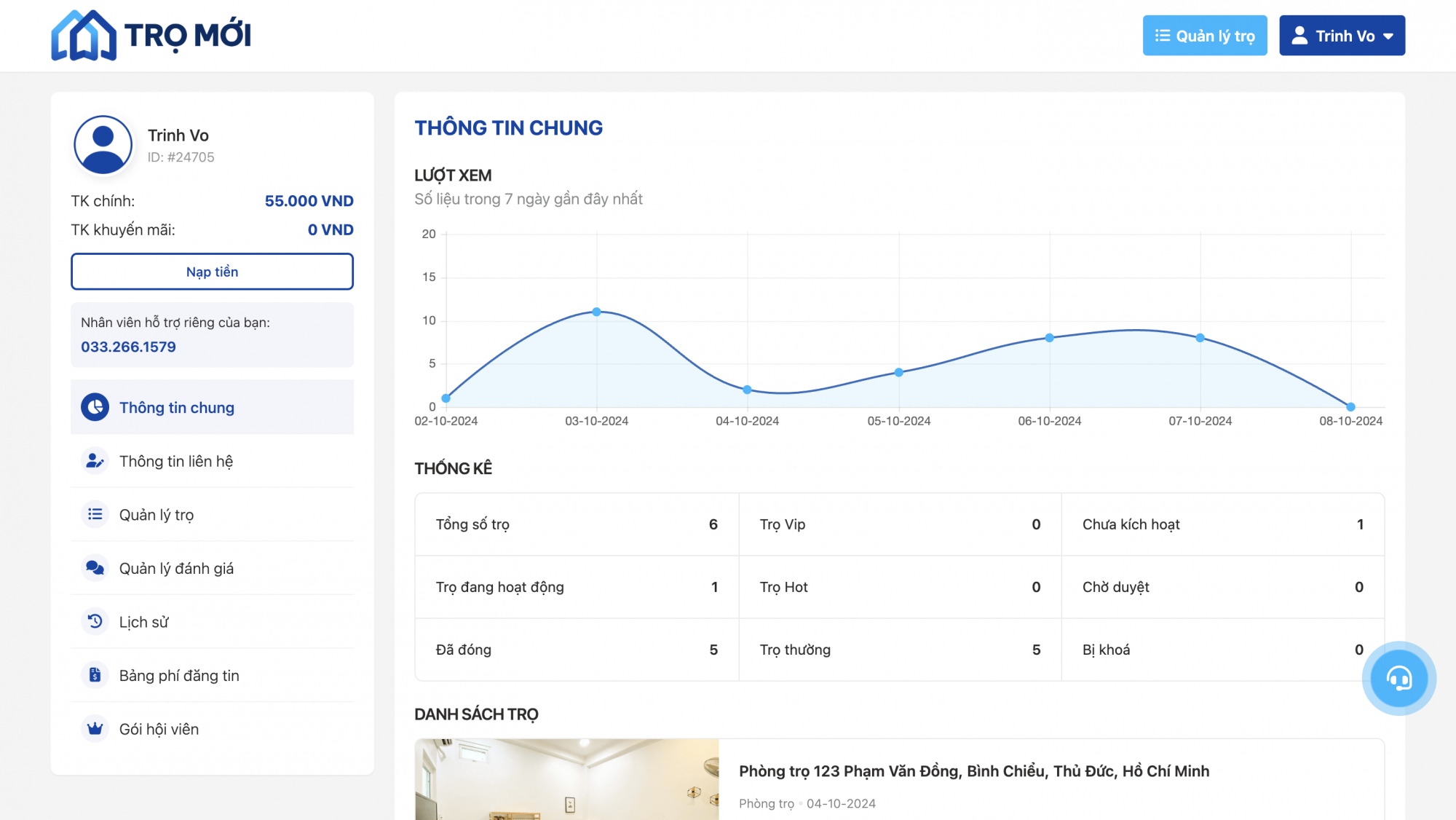The width and height of the screenshot is (1456, 820).
Task: Click the user icon in Trinh Vo button
Action: click(1299, 35)
